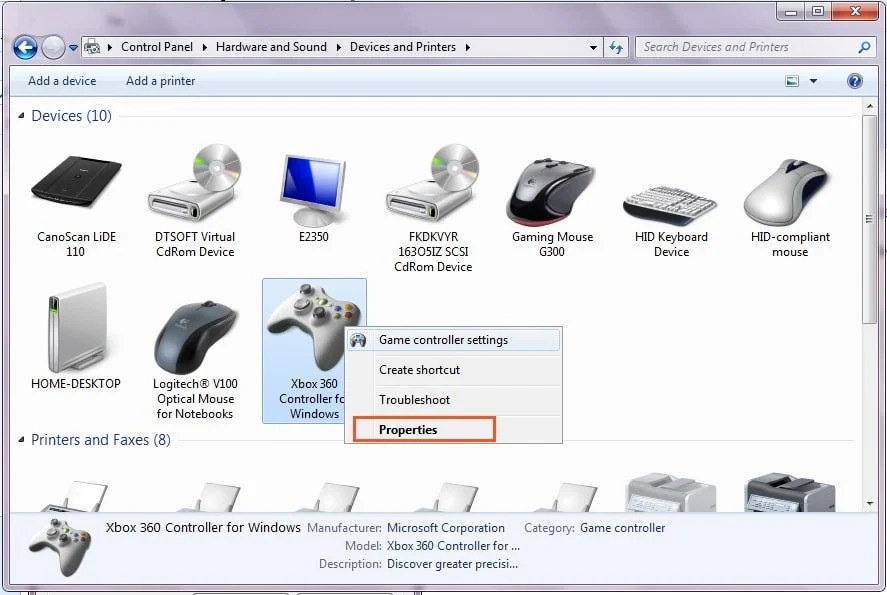Select Troubleshoot in the context menu
The width and height of the screenshot is (887, 595).
click(415, 399)
